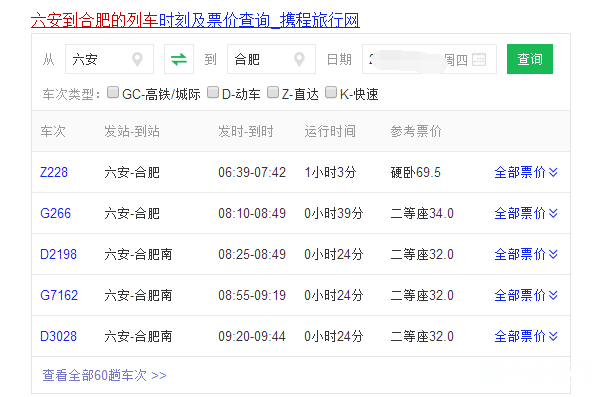This screenshot has height=397, width=606.
Task: Click the 06:39-07:42 time cell
Action: coord(252,172)
